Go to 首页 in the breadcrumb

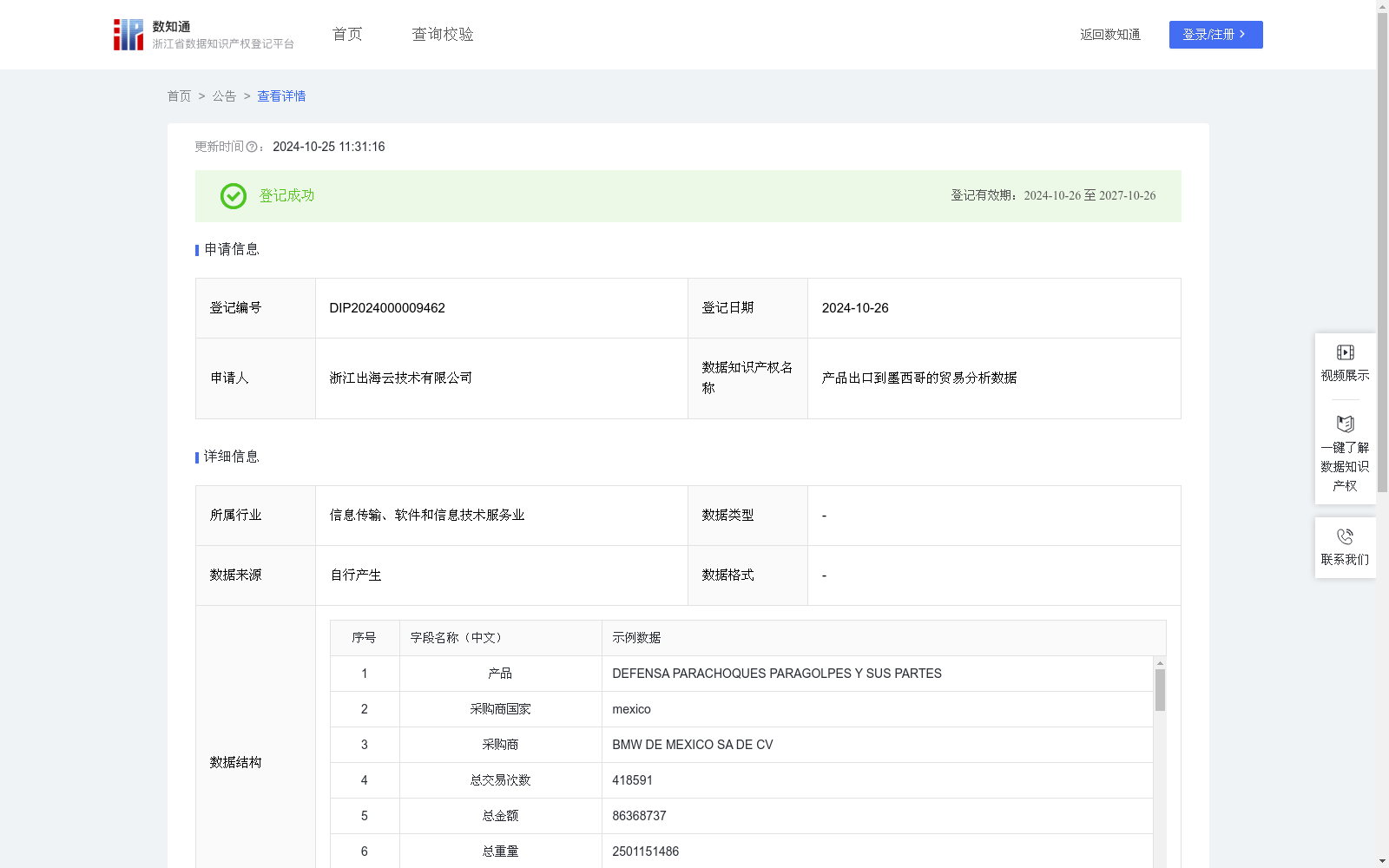[x=179, y=96]
